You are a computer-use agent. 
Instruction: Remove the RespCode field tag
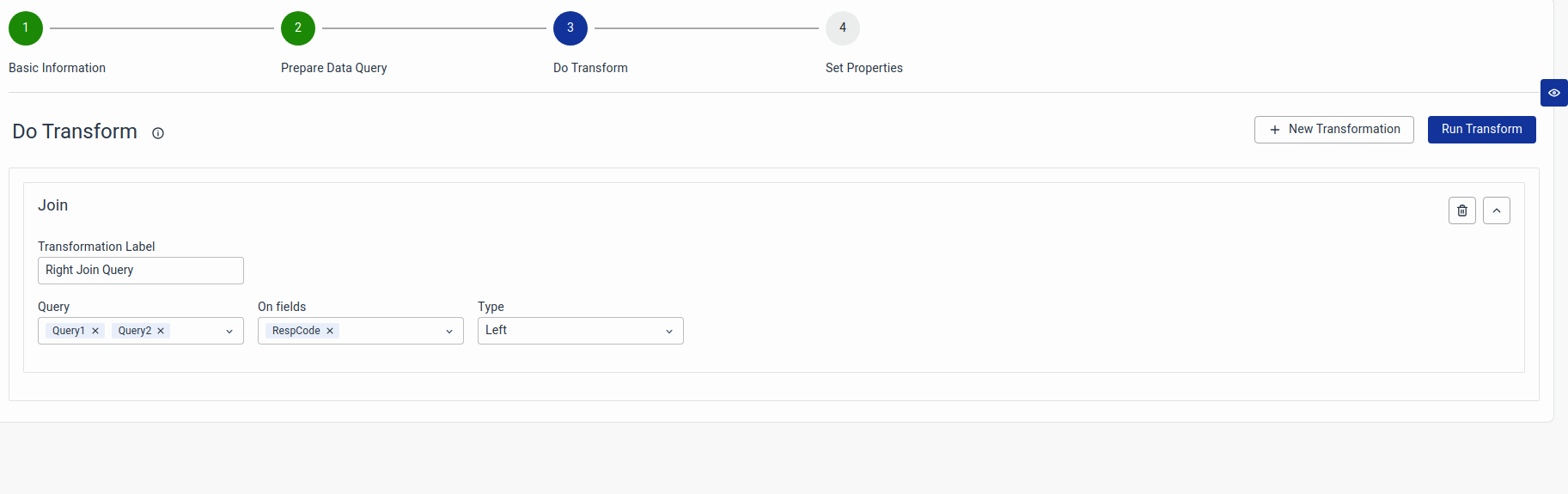tap(330, 331)
